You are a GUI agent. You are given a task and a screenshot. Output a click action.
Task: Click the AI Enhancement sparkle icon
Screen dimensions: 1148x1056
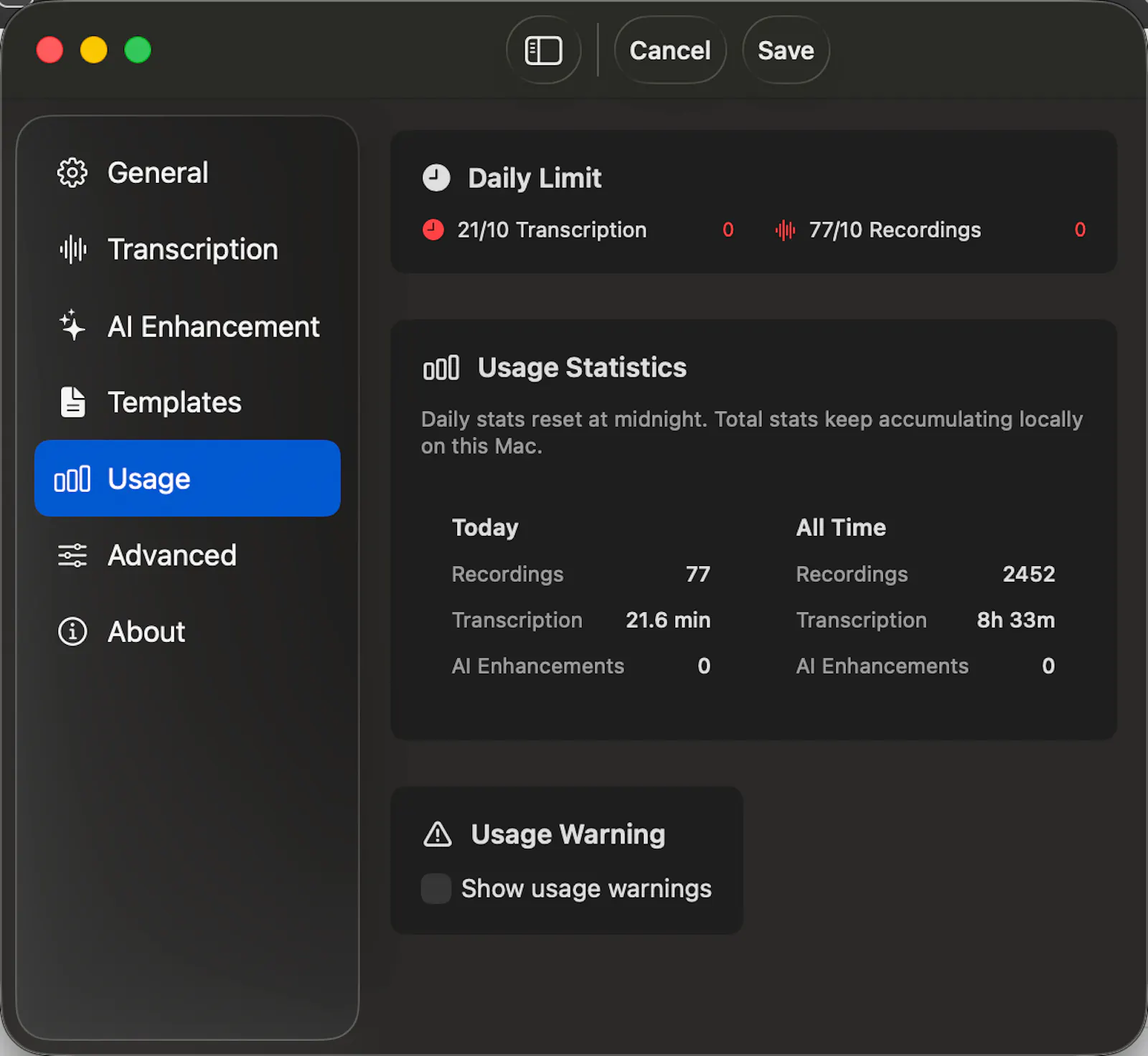click(x=72, y=325)
